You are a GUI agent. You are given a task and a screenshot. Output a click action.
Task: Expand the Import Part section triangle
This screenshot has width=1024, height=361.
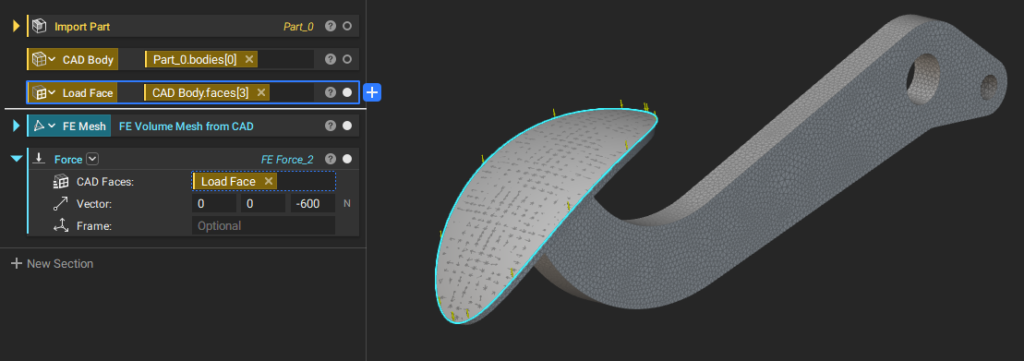[x=17, y=27]
